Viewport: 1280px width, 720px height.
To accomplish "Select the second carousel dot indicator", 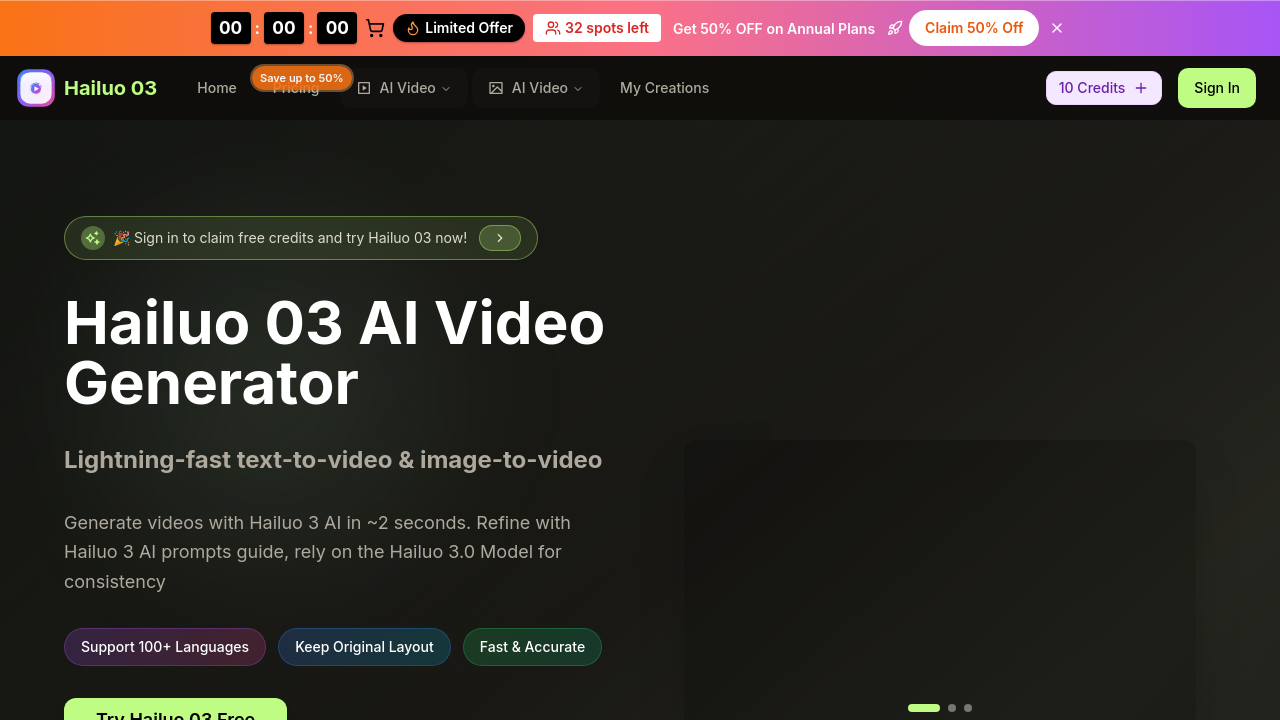I will (952, 708).
